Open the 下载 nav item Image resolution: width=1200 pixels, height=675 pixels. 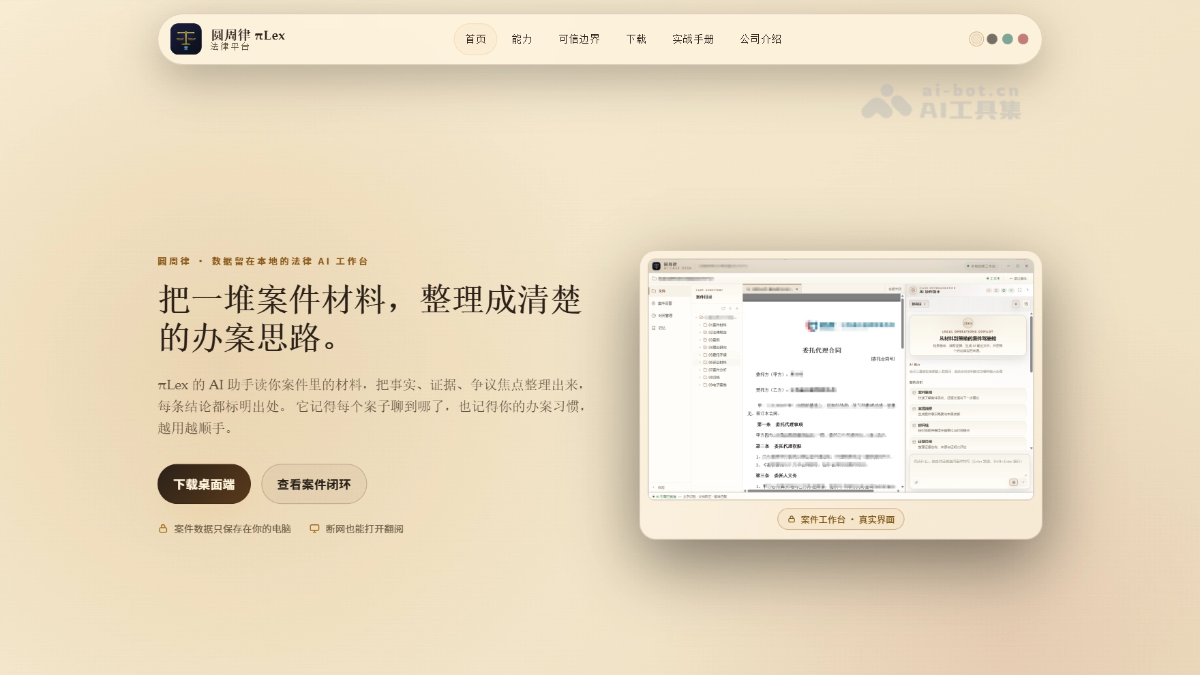[636, 39]
